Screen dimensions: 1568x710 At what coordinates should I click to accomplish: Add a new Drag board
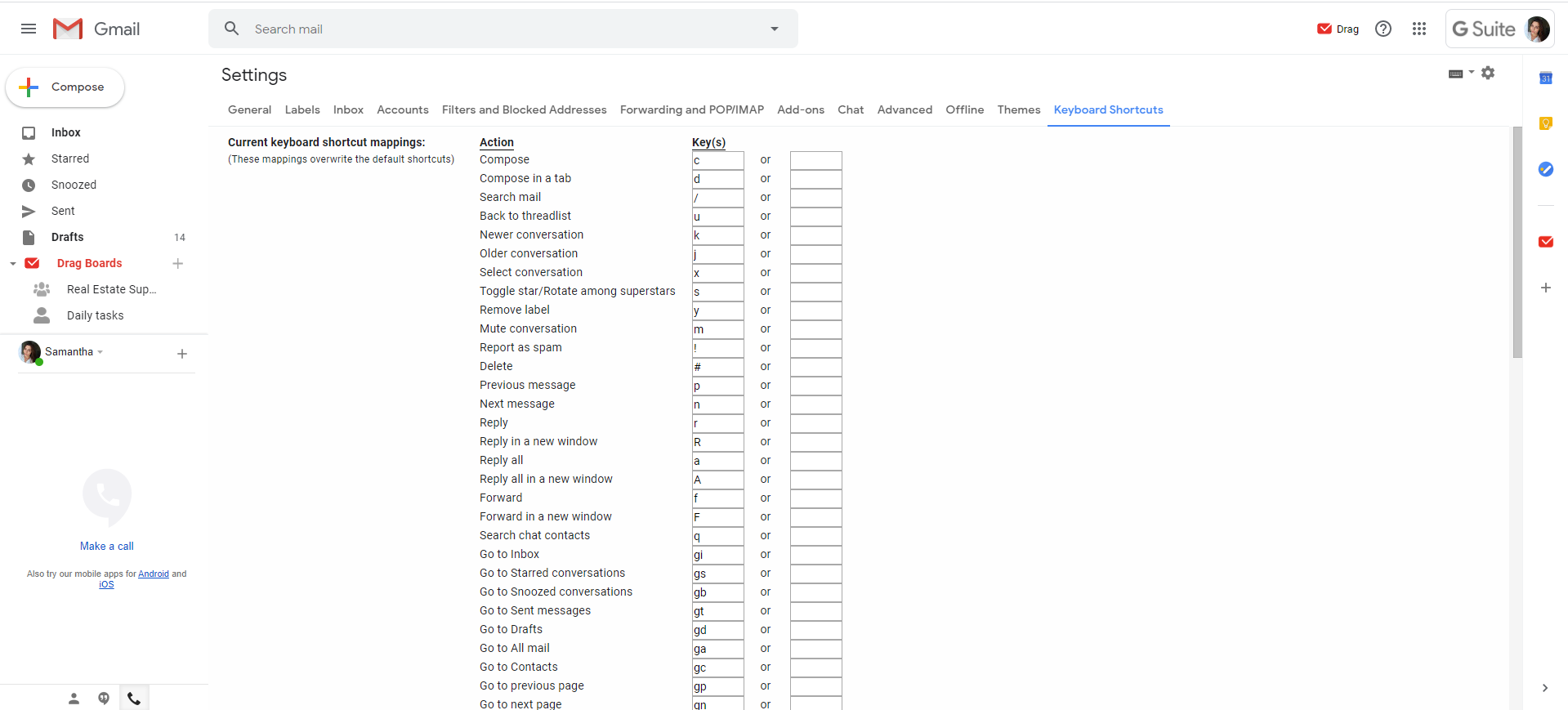coord(178,263)
